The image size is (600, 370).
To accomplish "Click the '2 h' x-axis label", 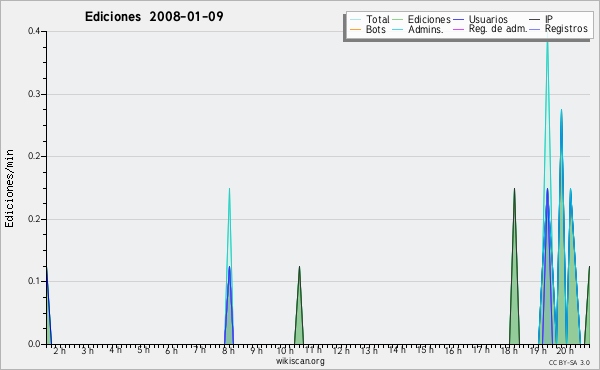I will coord(59,351).
